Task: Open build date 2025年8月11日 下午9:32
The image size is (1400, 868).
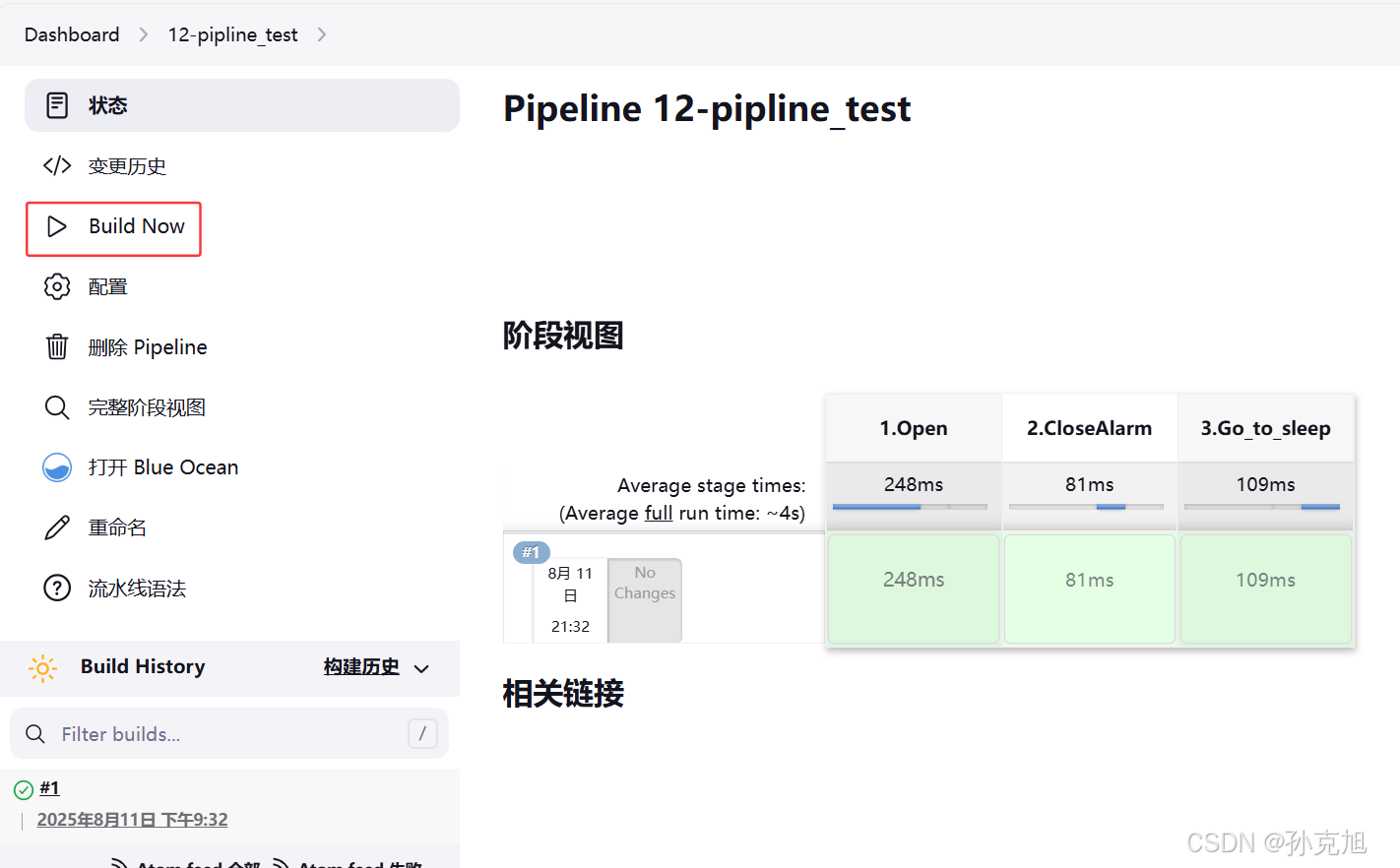Action: pyautogui.click(x=132, y=820)
